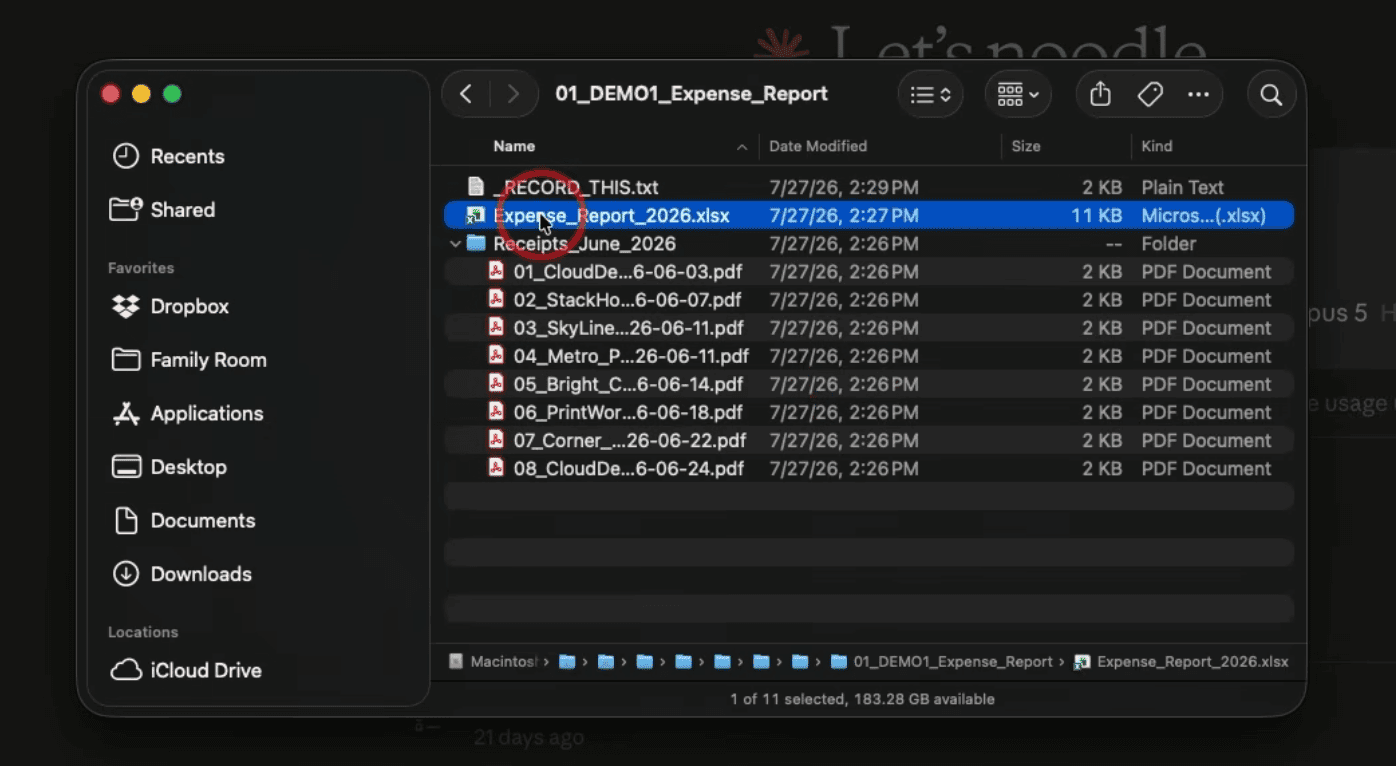Select the 04_Metro_P… PDF file
Image resolution: width=1396 pixels, height=766 pixels.
click(x=868, y=356)
